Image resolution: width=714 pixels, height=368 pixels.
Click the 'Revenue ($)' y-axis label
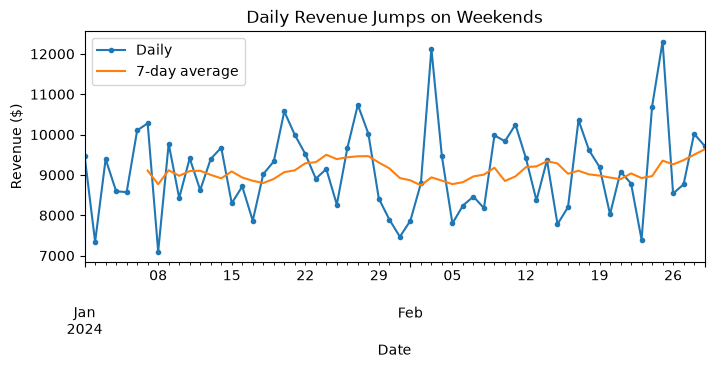click(16, 146)
